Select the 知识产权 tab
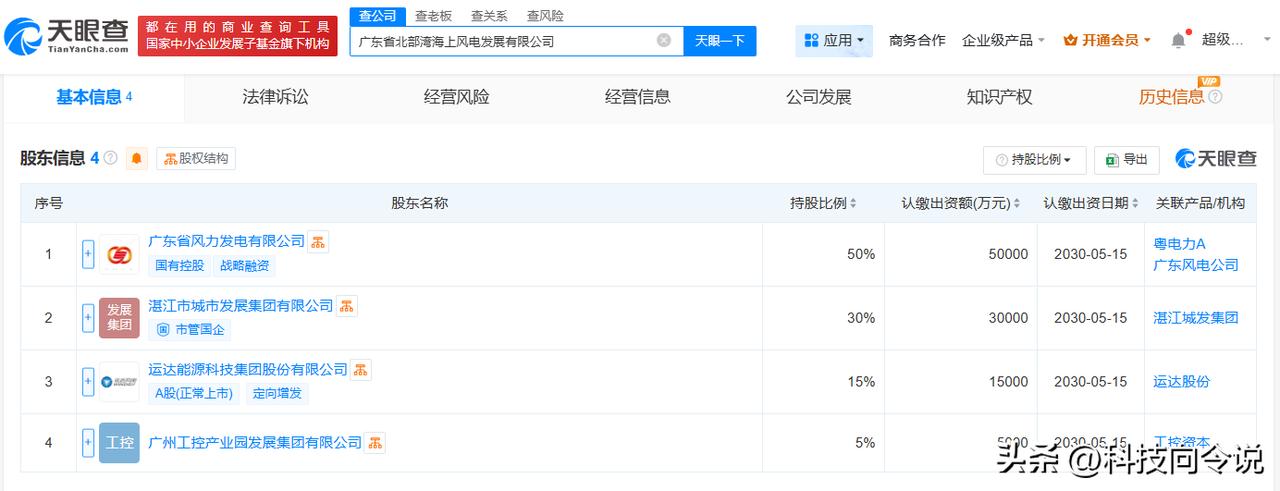 999,97
